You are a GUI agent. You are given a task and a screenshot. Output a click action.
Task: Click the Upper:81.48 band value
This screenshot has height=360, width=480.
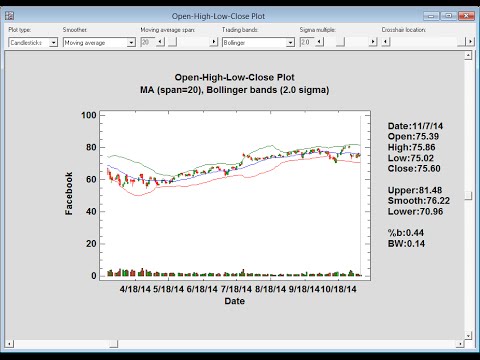[x=415, y=190]
